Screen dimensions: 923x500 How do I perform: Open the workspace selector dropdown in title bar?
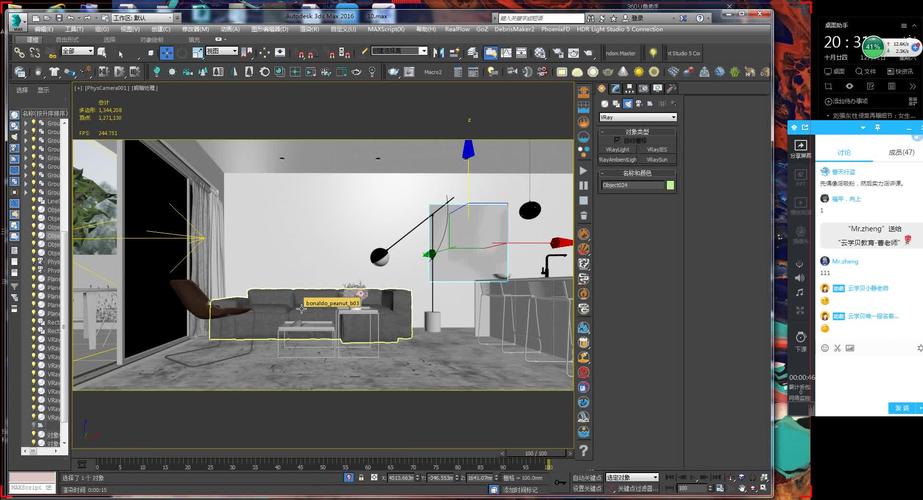145,18
